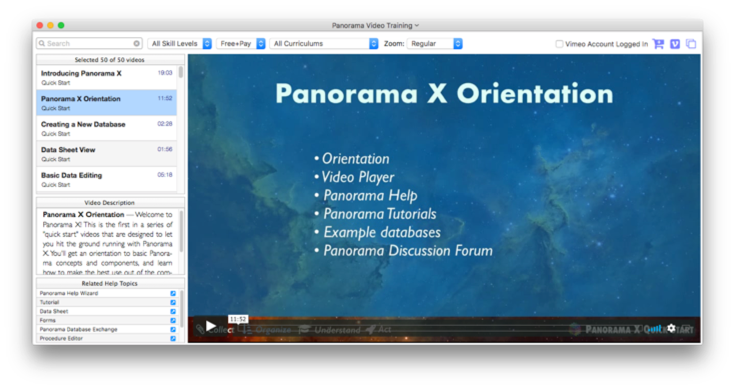Open the Free+Pay filter dropdown
This screenshot has height=390, width=735.
(241, 44)
